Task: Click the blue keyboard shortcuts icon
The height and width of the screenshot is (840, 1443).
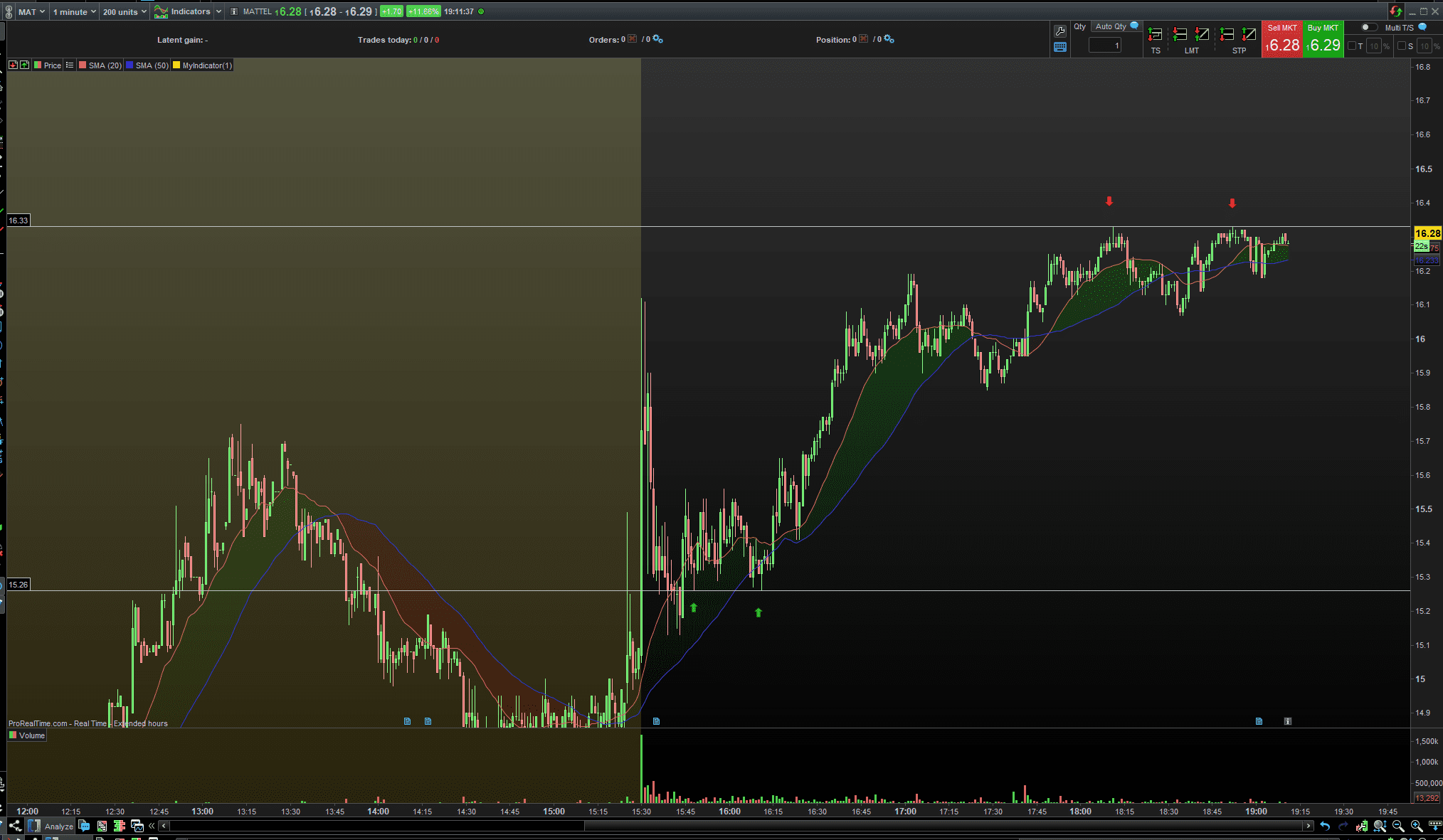Action: click(x=1060, y=47)
